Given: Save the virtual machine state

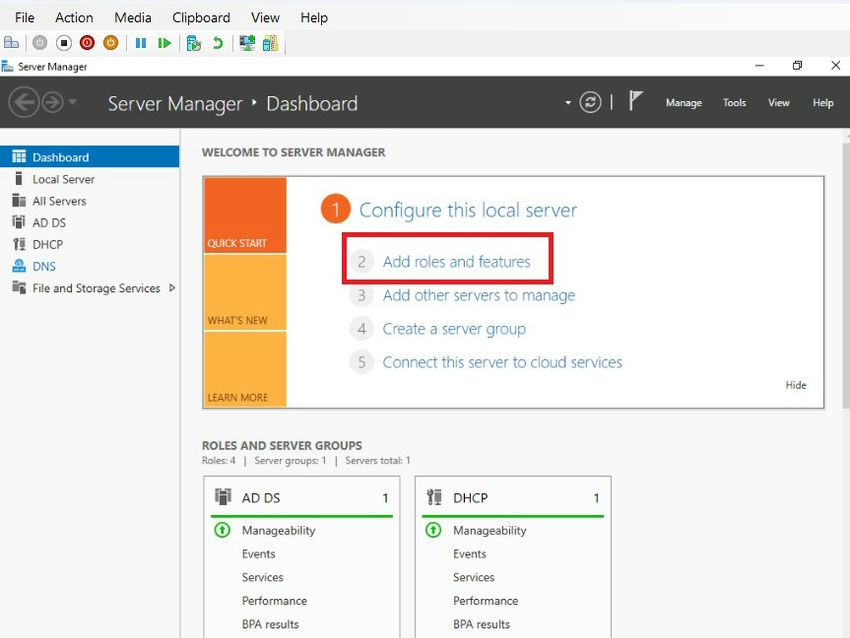Looking at the screenshot, I should (111, 42).
